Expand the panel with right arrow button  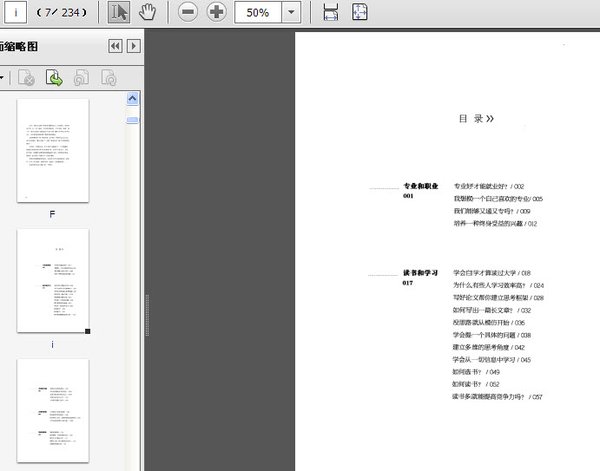[134, 46]
